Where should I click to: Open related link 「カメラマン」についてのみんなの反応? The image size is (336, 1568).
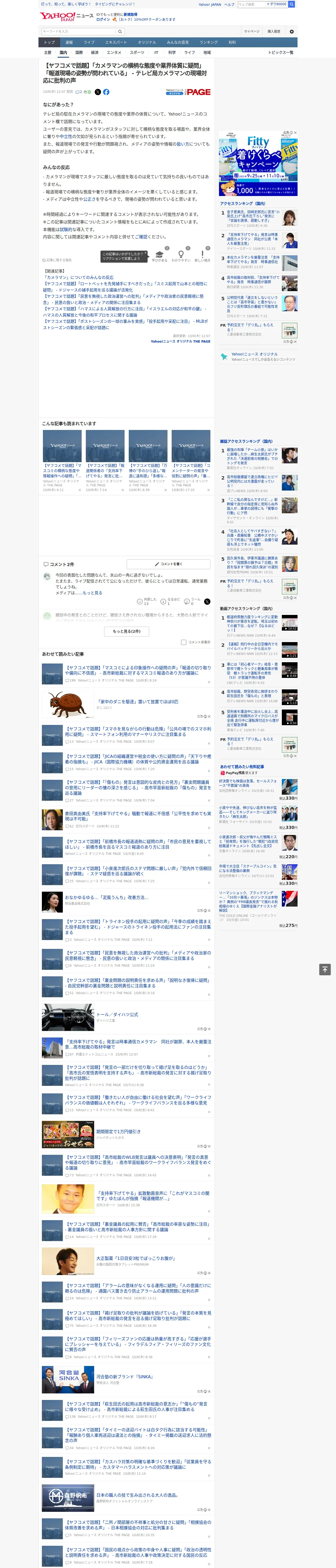pyautogui.click(x=78, y=277)
